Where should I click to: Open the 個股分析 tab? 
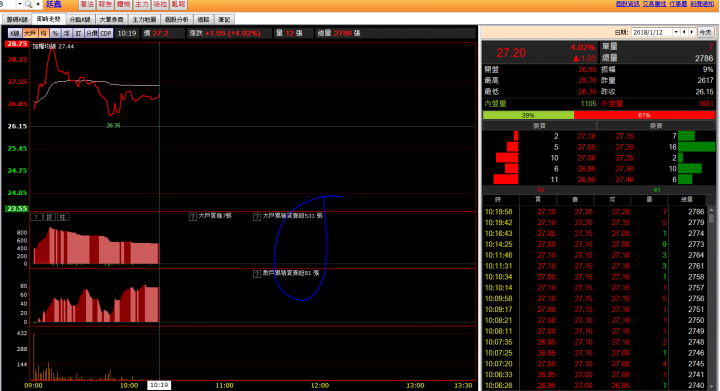point(176,19)
